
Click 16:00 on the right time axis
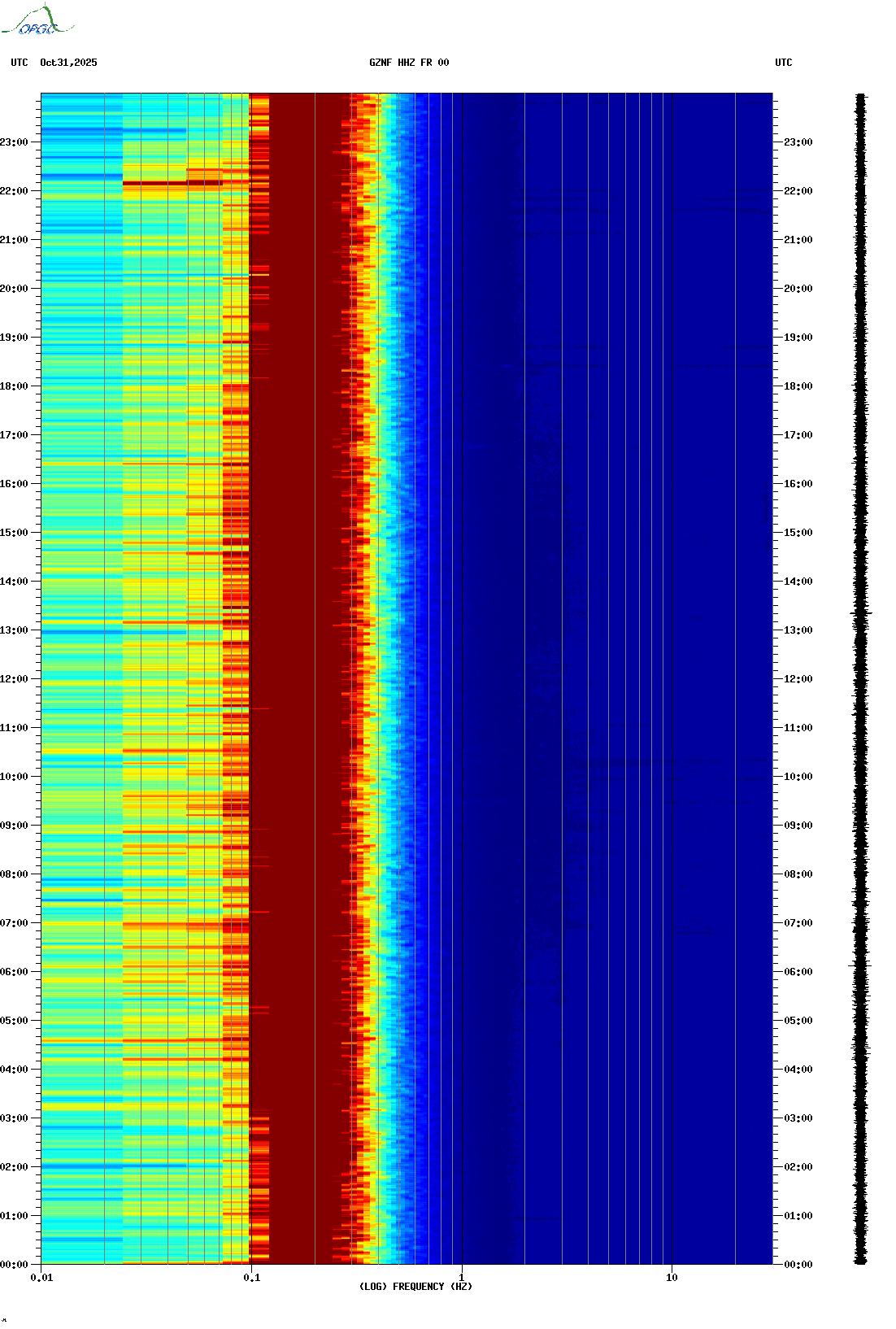click(798, 484)
